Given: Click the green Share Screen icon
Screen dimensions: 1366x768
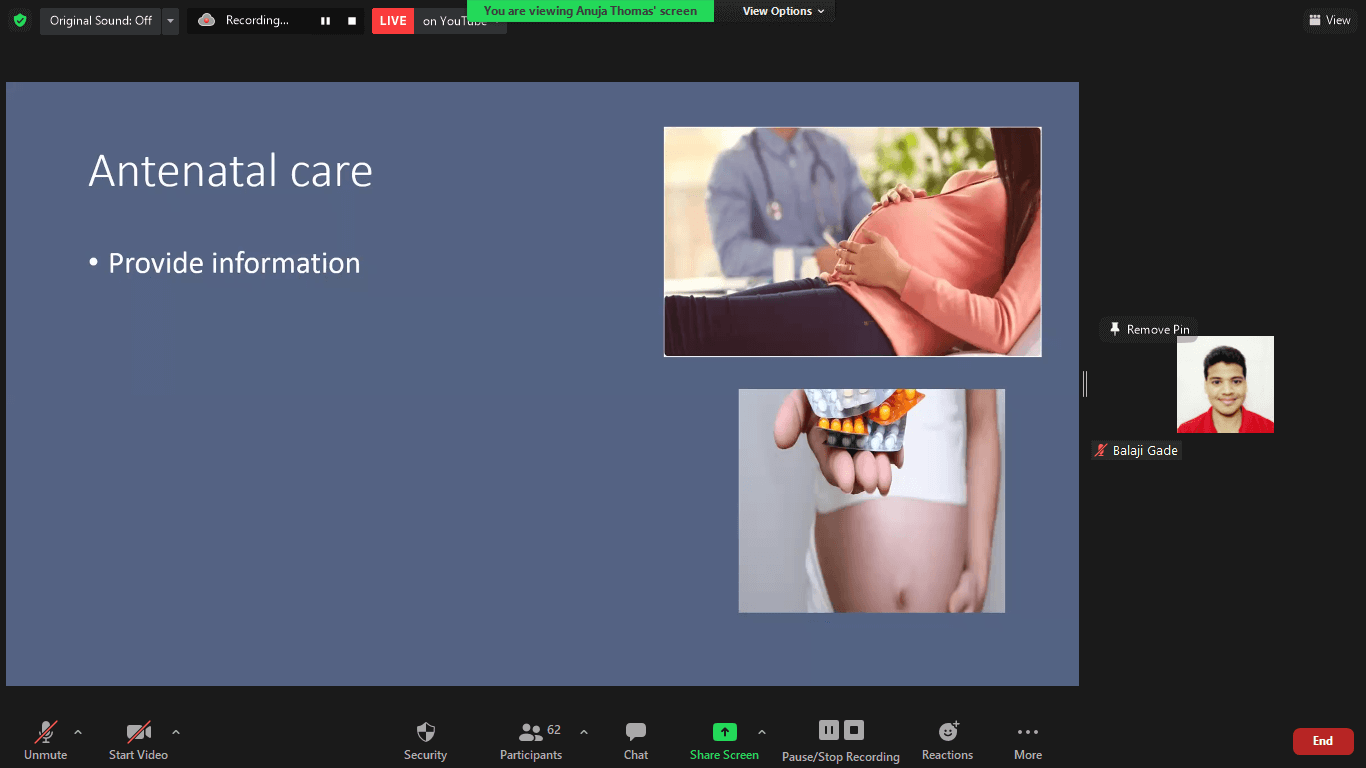Looking at the screenshot, I should (724, 732).
